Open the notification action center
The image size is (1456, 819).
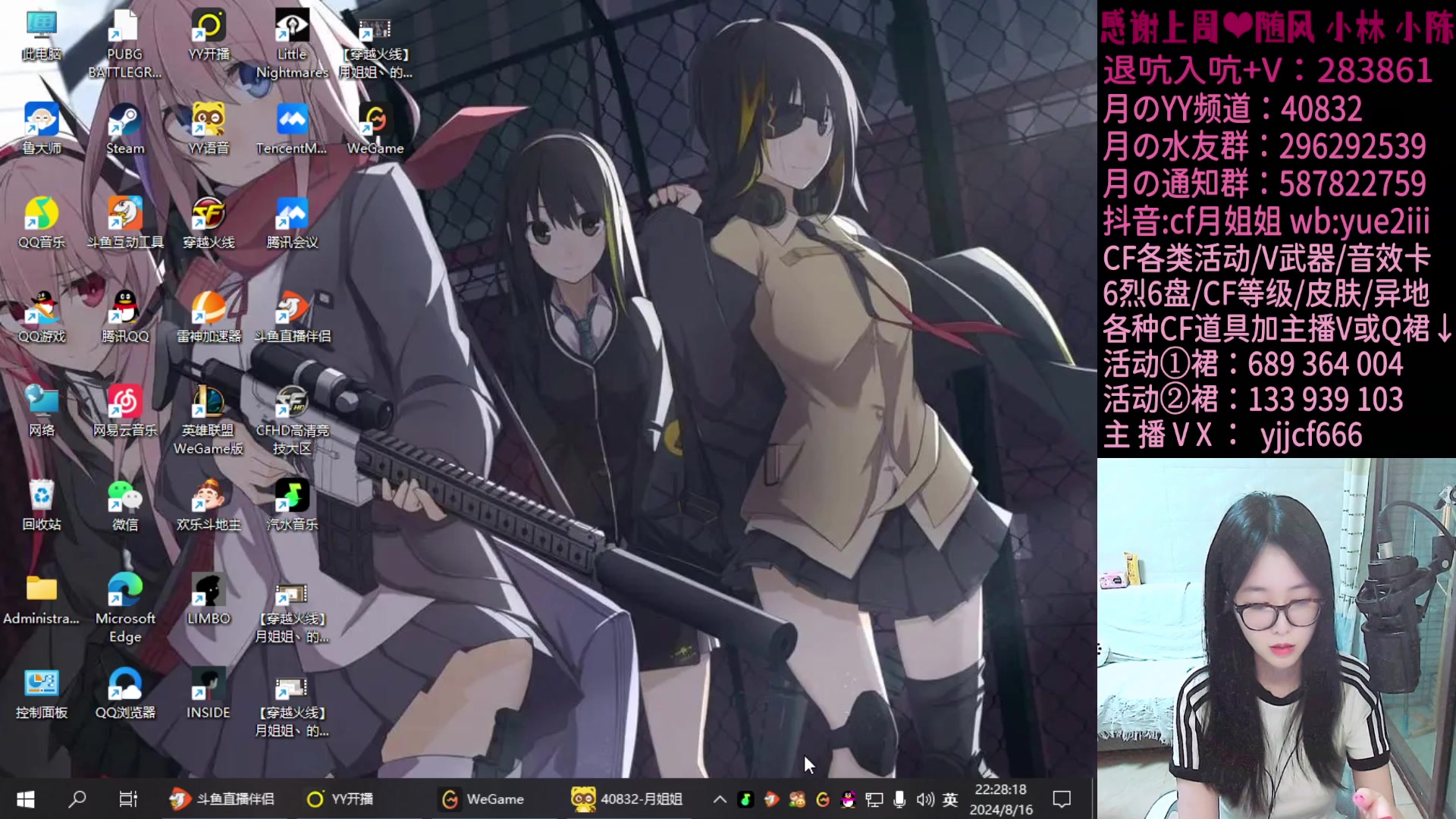click(1062, 799)
